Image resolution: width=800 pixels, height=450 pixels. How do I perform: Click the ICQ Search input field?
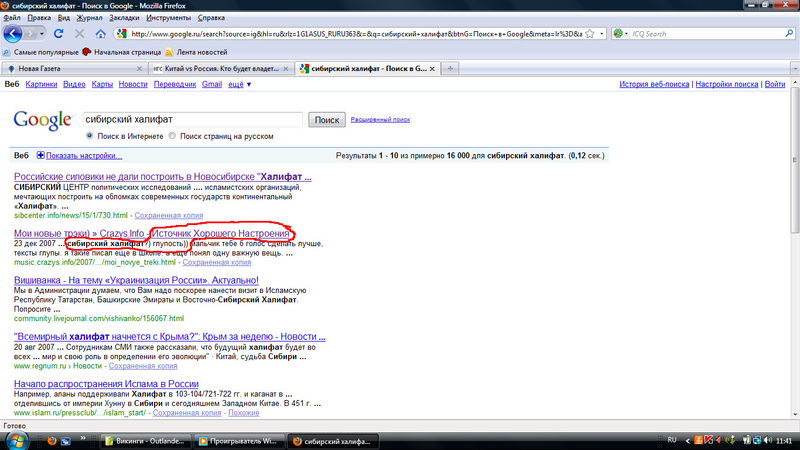pyautogui.click(x=707, y=34)
